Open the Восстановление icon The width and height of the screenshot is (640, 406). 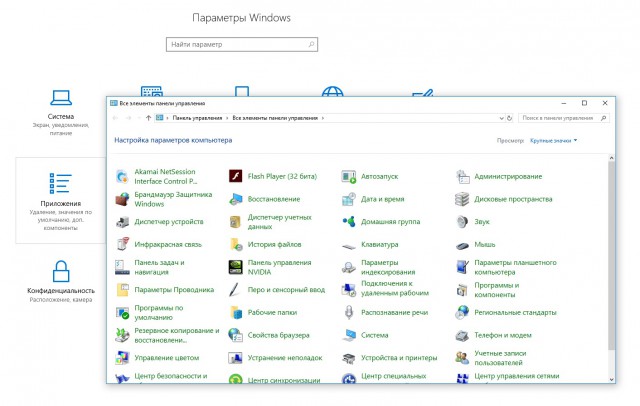click(x=236, y=199)
